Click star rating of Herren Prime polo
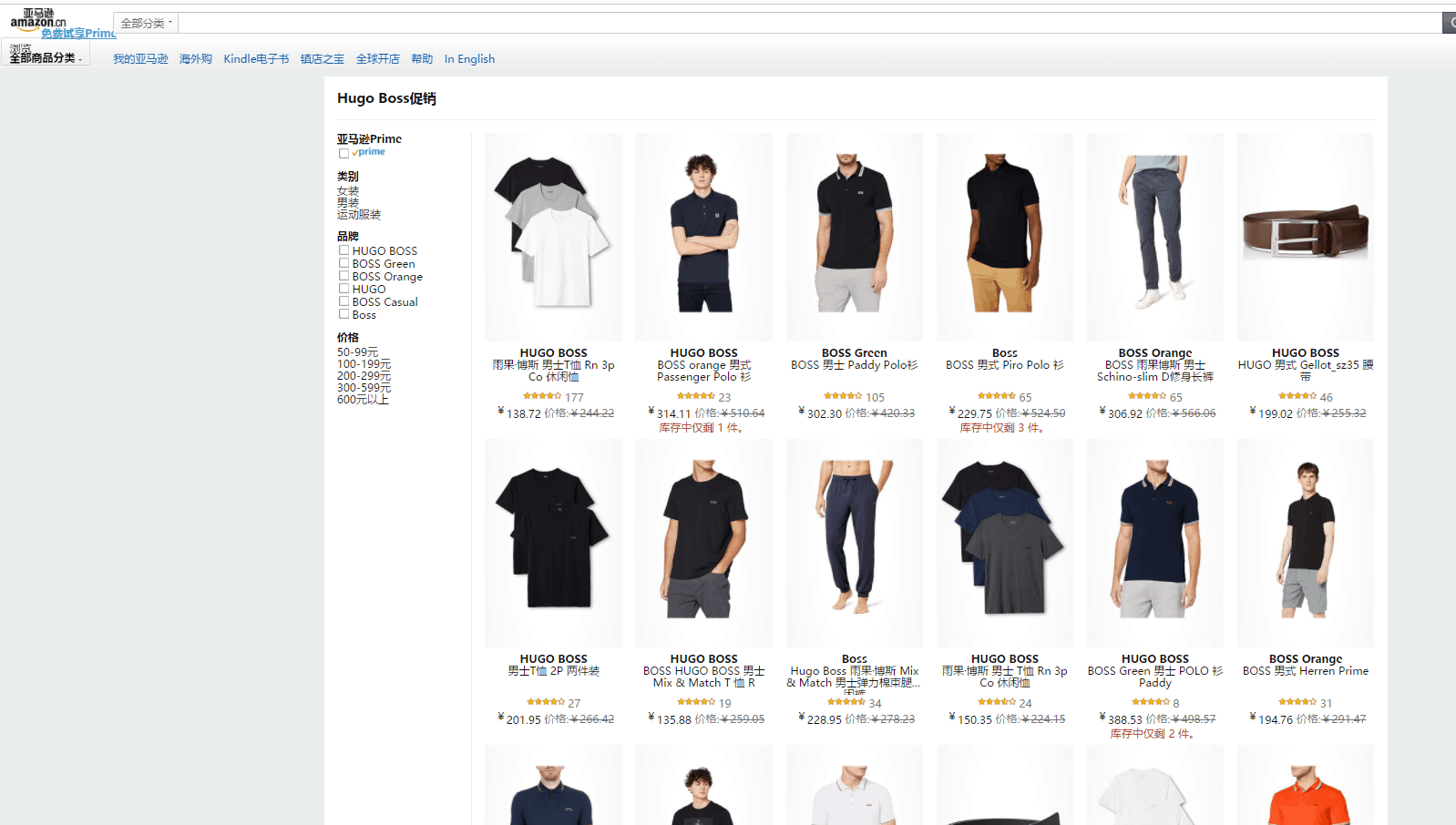Screen dimensions: 1456x825 click(x=1297, y=702)
